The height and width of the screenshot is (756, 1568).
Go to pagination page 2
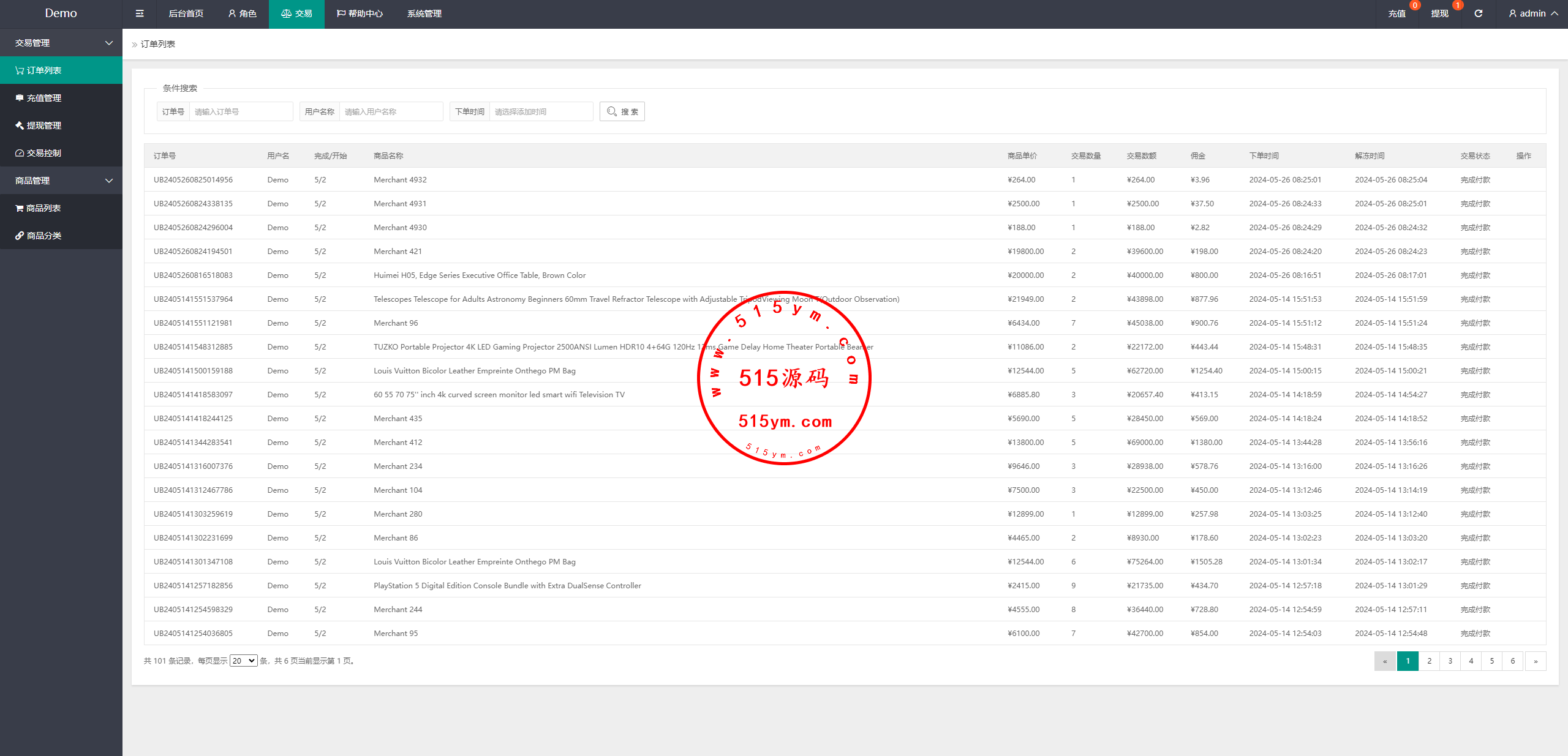[x=1429, y=661]
